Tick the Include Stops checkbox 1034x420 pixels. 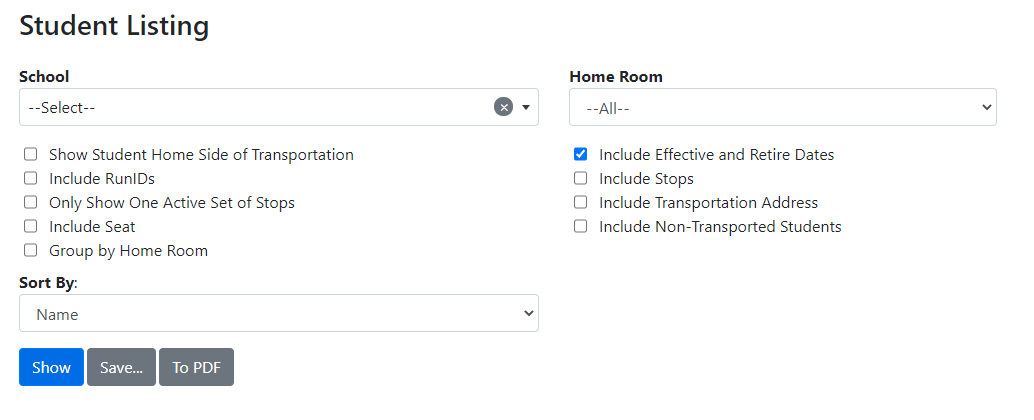pyautogui.click(x=581, y=179)
